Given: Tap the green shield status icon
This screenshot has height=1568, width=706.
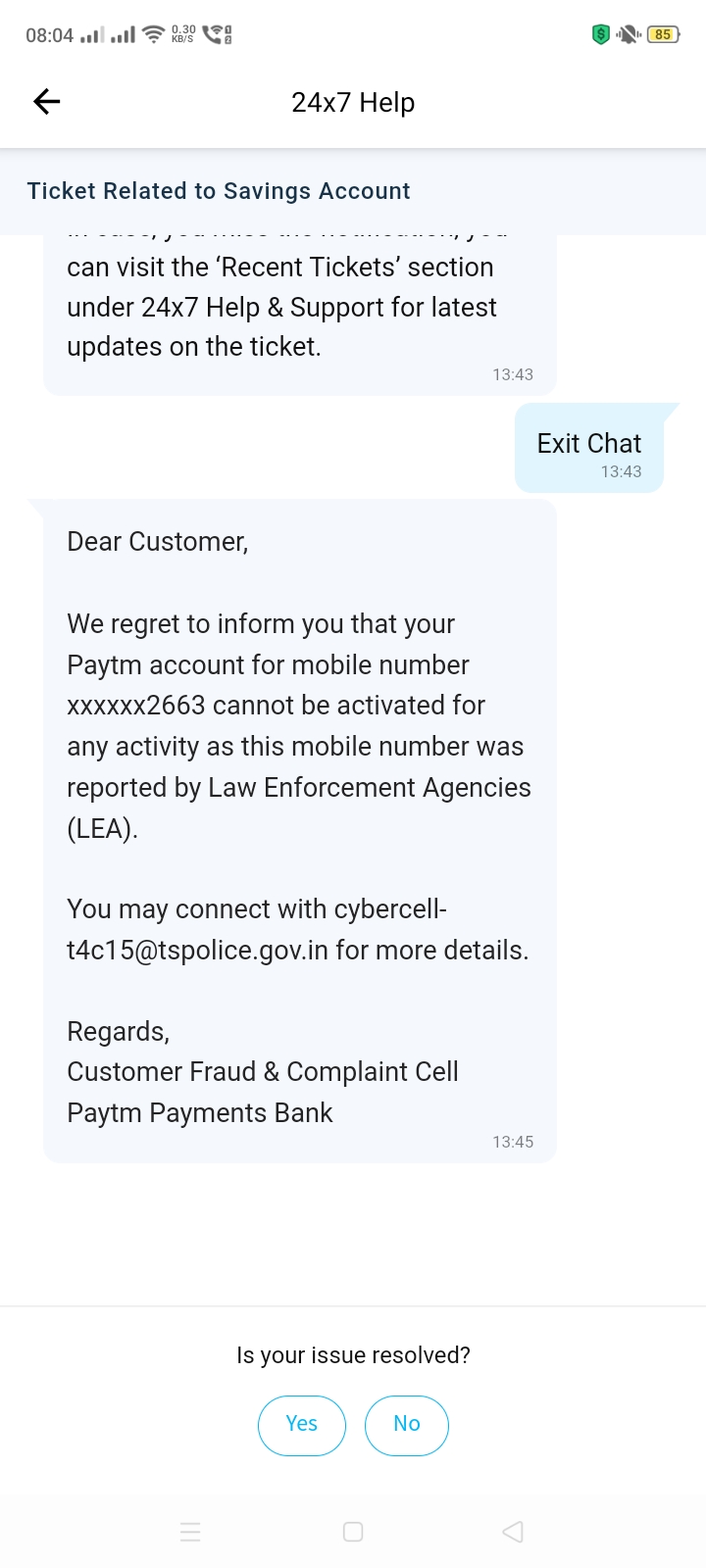Looking at the screenshot, I should (x=601, y=35).
